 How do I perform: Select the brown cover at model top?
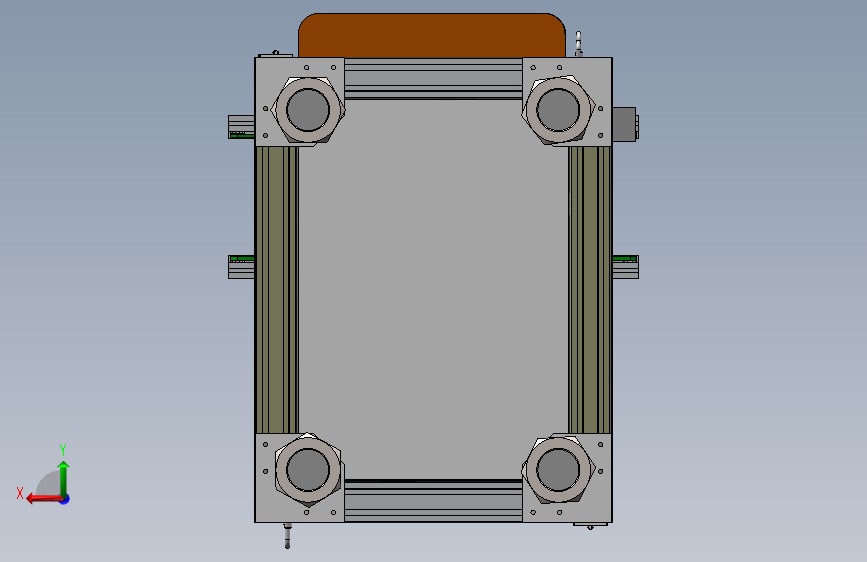(x=432, y=35)
